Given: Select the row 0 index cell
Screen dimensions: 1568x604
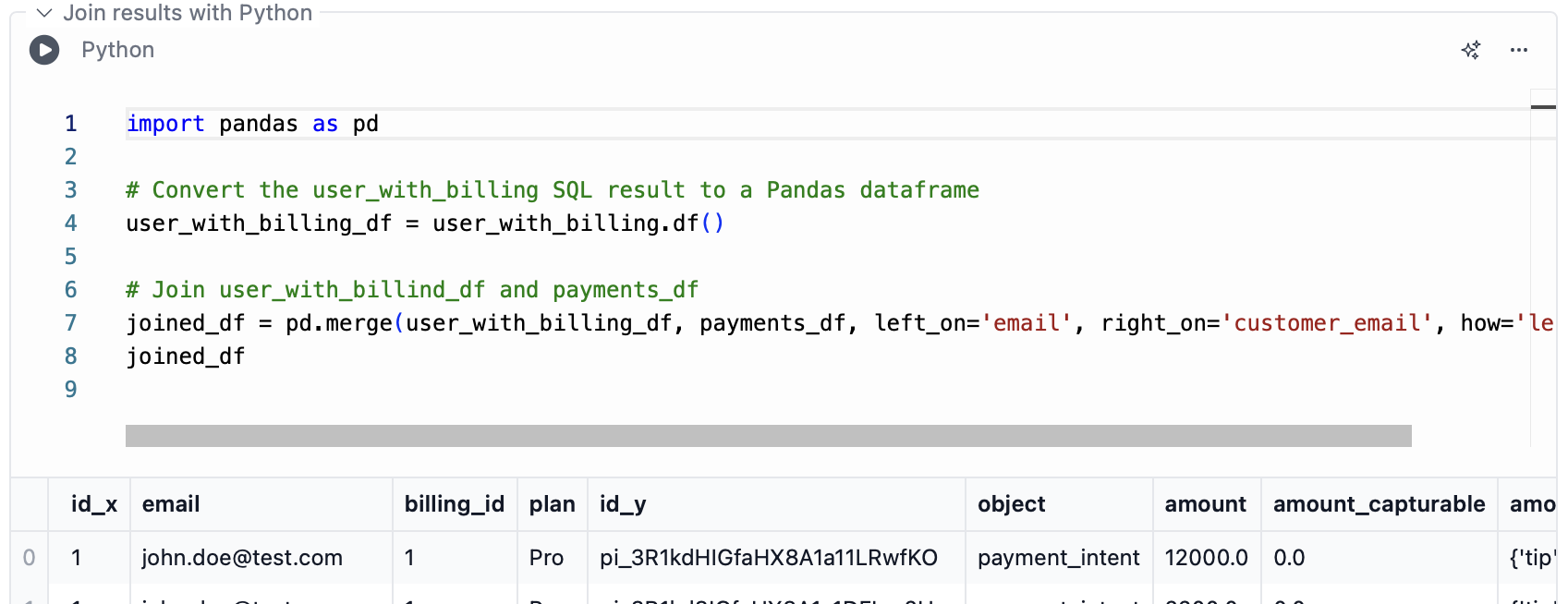Looking at the screenshot, I should click(x=30, y=558).
